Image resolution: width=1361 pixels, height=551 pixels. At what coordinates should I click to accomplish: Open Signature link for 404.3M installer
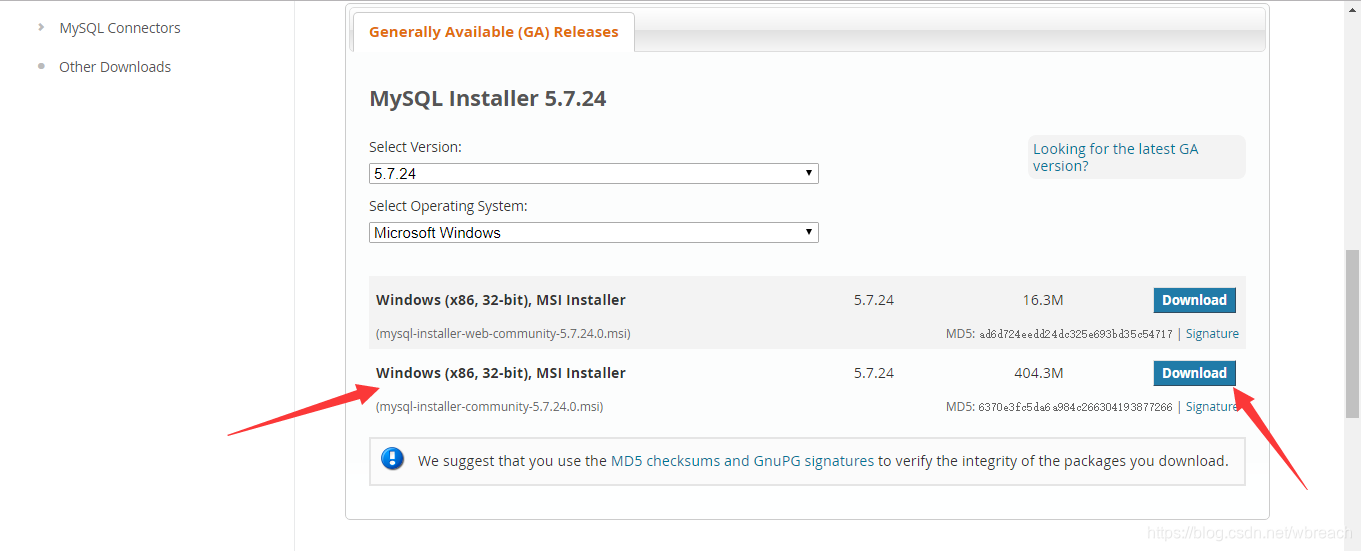pos(1212,407)
